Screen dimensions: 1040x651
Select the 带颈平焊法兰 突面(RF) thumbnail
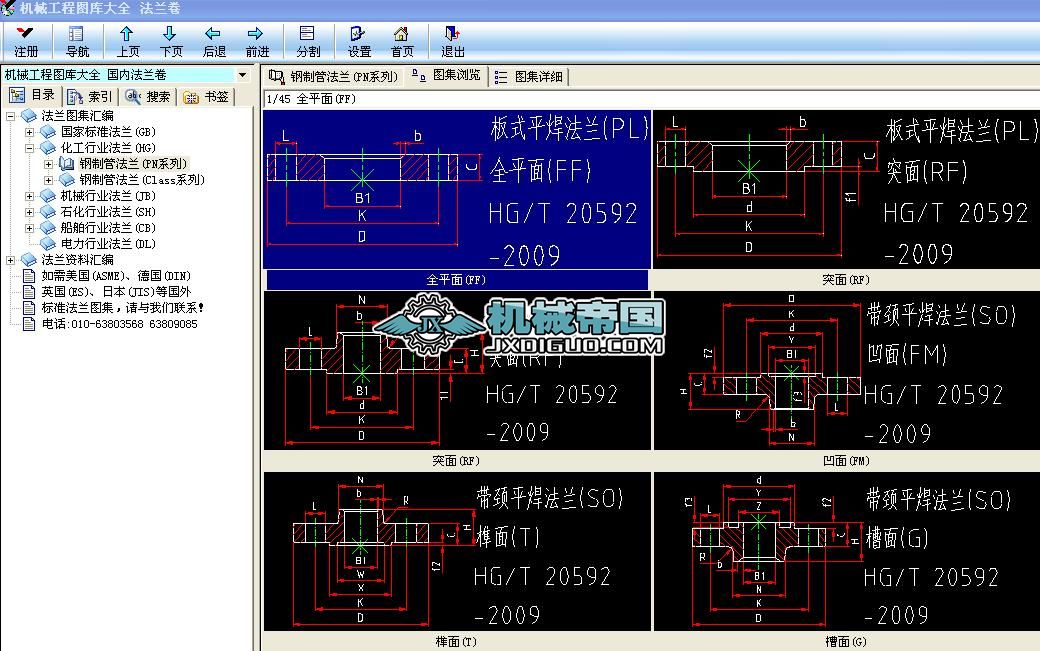coord(457,371)
